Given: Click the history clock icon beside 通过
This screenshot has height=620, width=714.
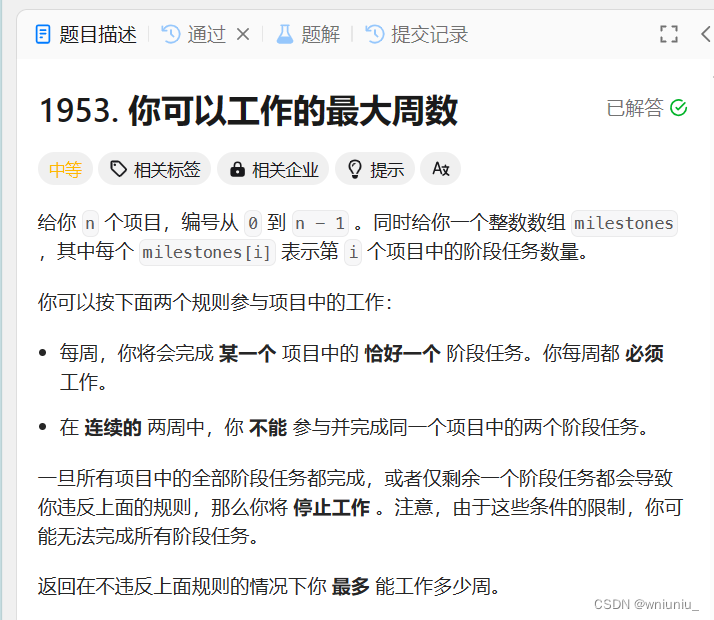Looking at the screenshot, I should 171,35.
